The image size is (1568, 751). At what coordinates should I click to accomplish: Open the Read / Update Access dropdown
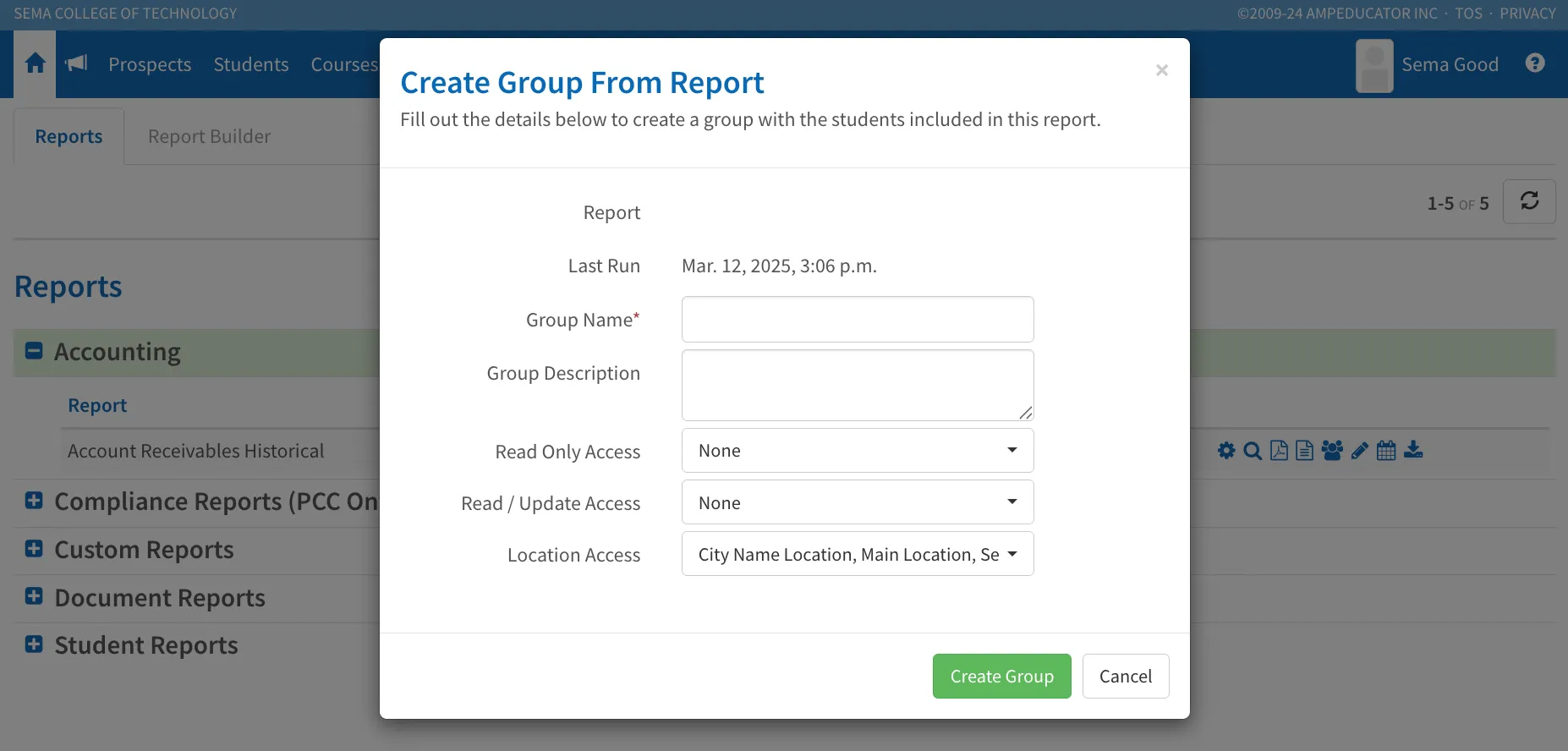858,502
